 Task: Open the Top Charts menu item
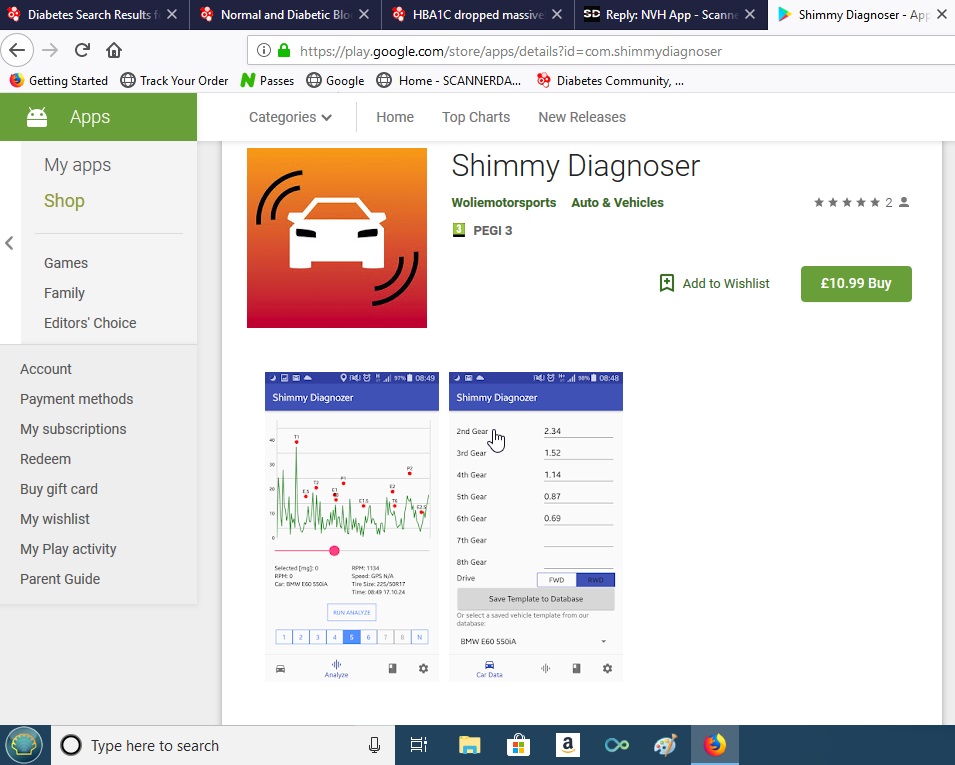click(x=476, y=117)
